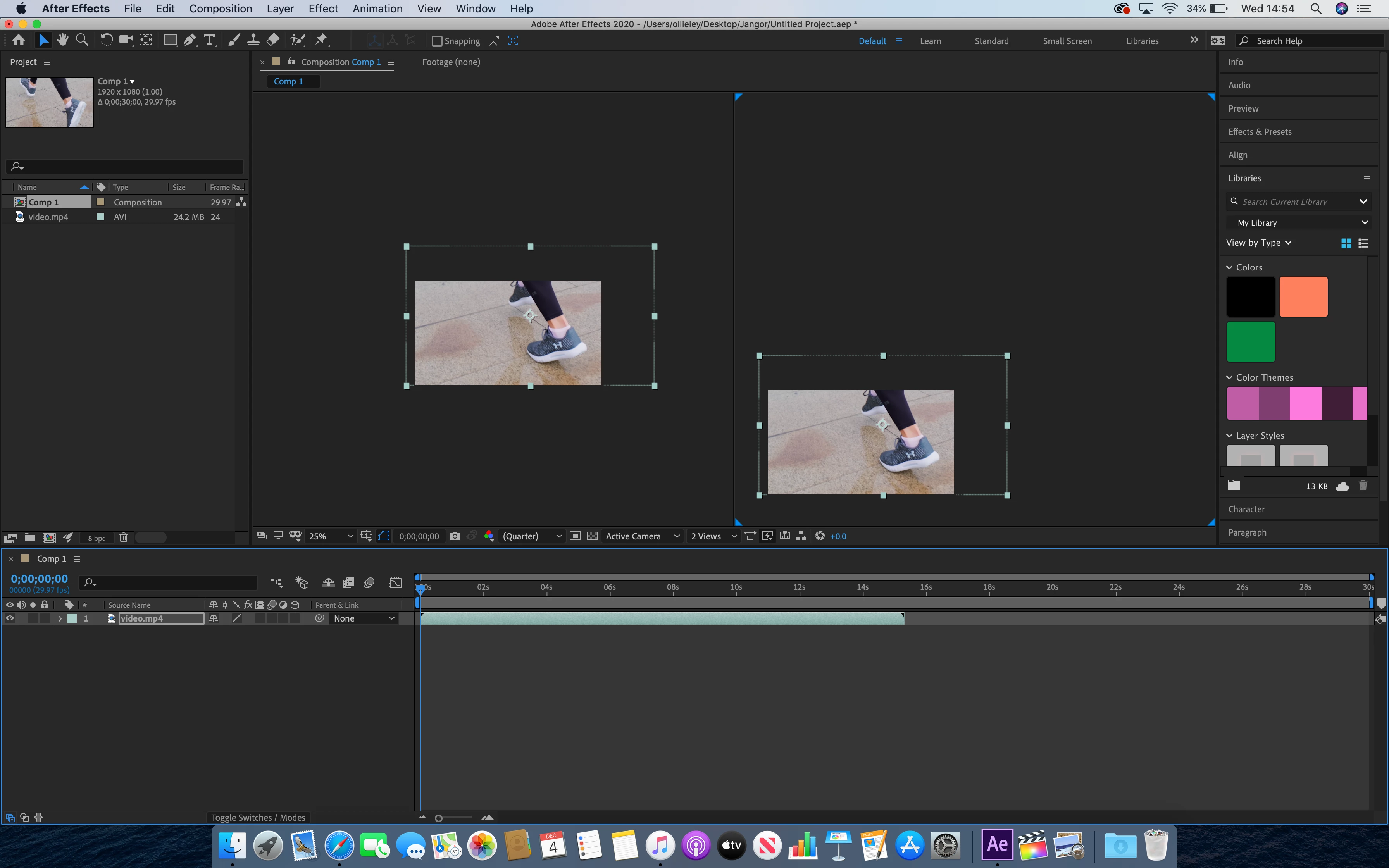The width and height of the screenshot is (1389, 868).
Task: Enable the Snapping checkbox
Action: pyautogui.click(x=437, y=41)
